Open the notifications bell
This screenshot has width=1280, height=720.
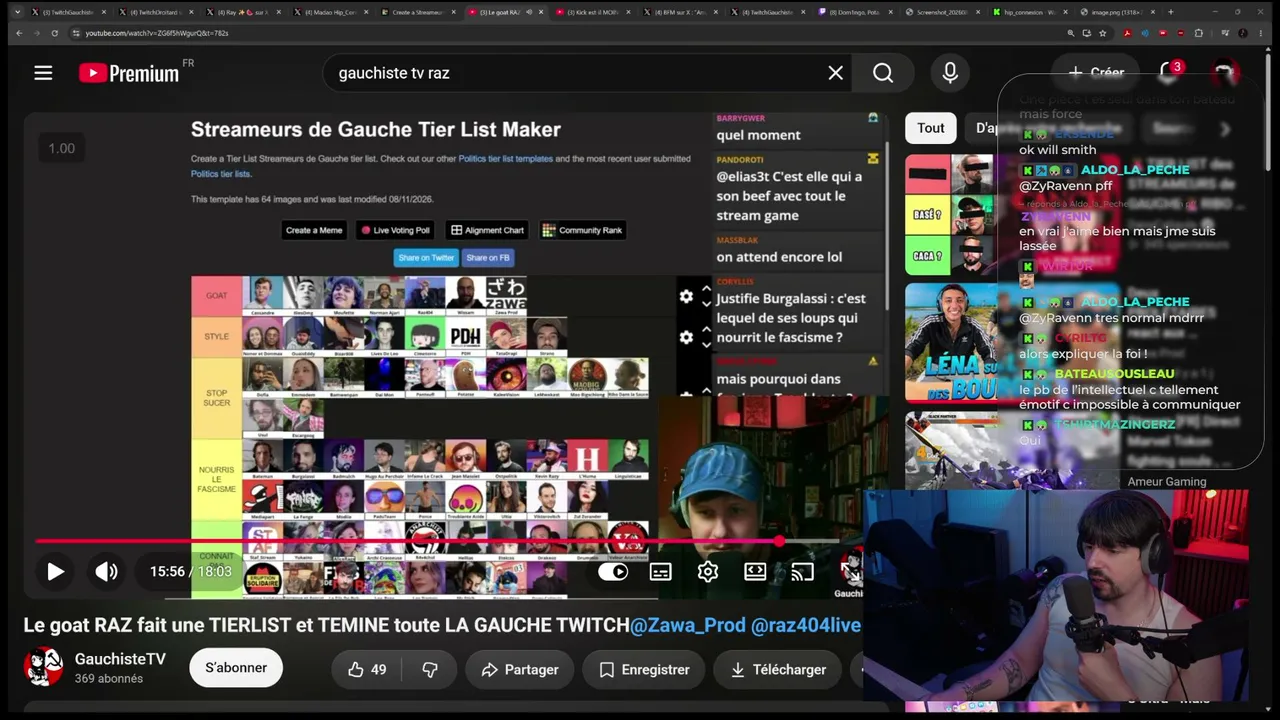[x=1168, y=72]
